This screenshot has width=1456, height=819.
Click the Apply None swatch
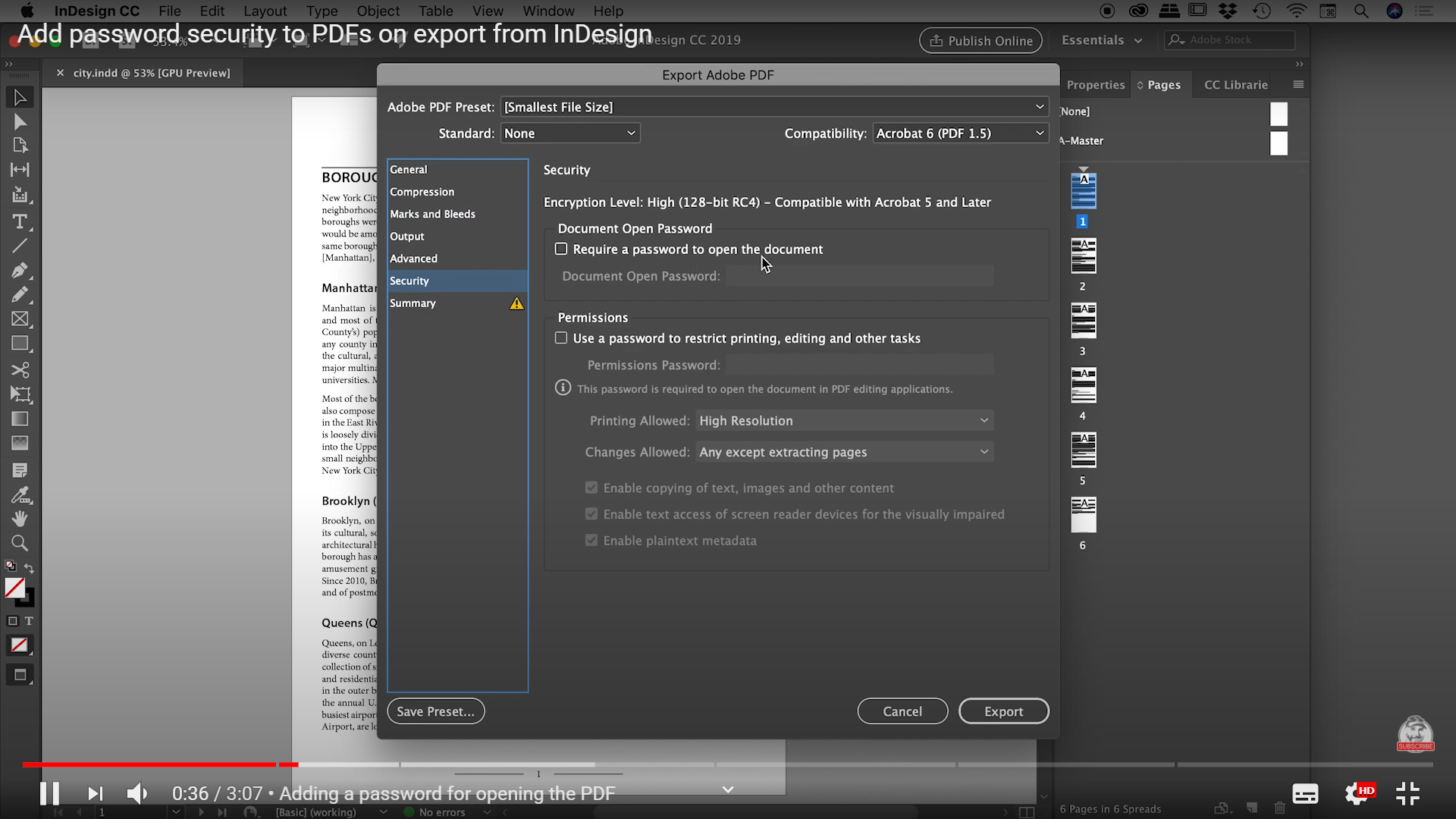pyautogui.click(x=20, y=645)
